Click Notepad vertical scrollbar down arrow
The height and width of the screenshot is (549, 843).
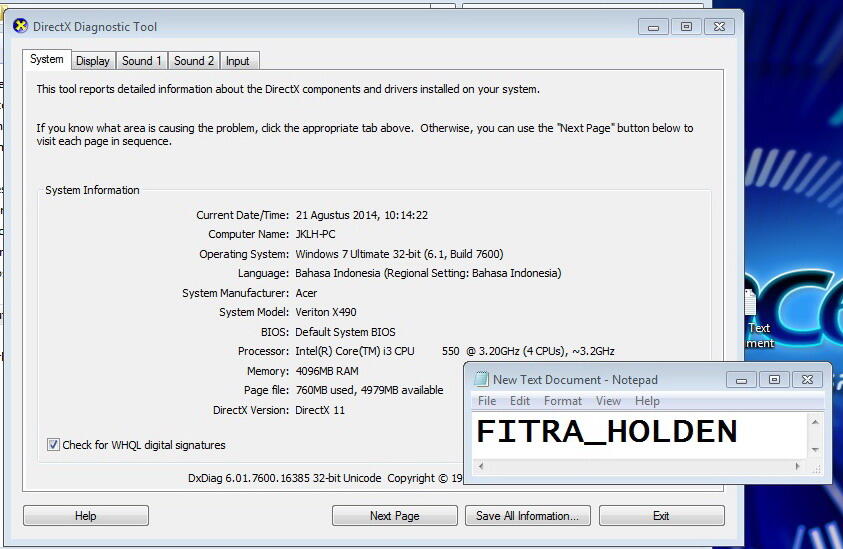[x=815, y=450]
